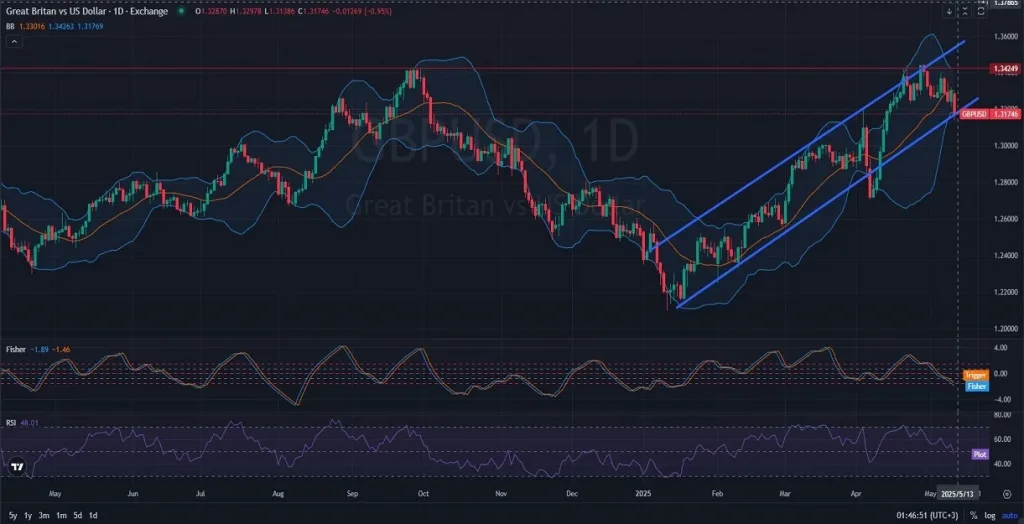The image size is (1024, 524).
Task: Click the BB indicator legend label
Action: tap(10, 26)
